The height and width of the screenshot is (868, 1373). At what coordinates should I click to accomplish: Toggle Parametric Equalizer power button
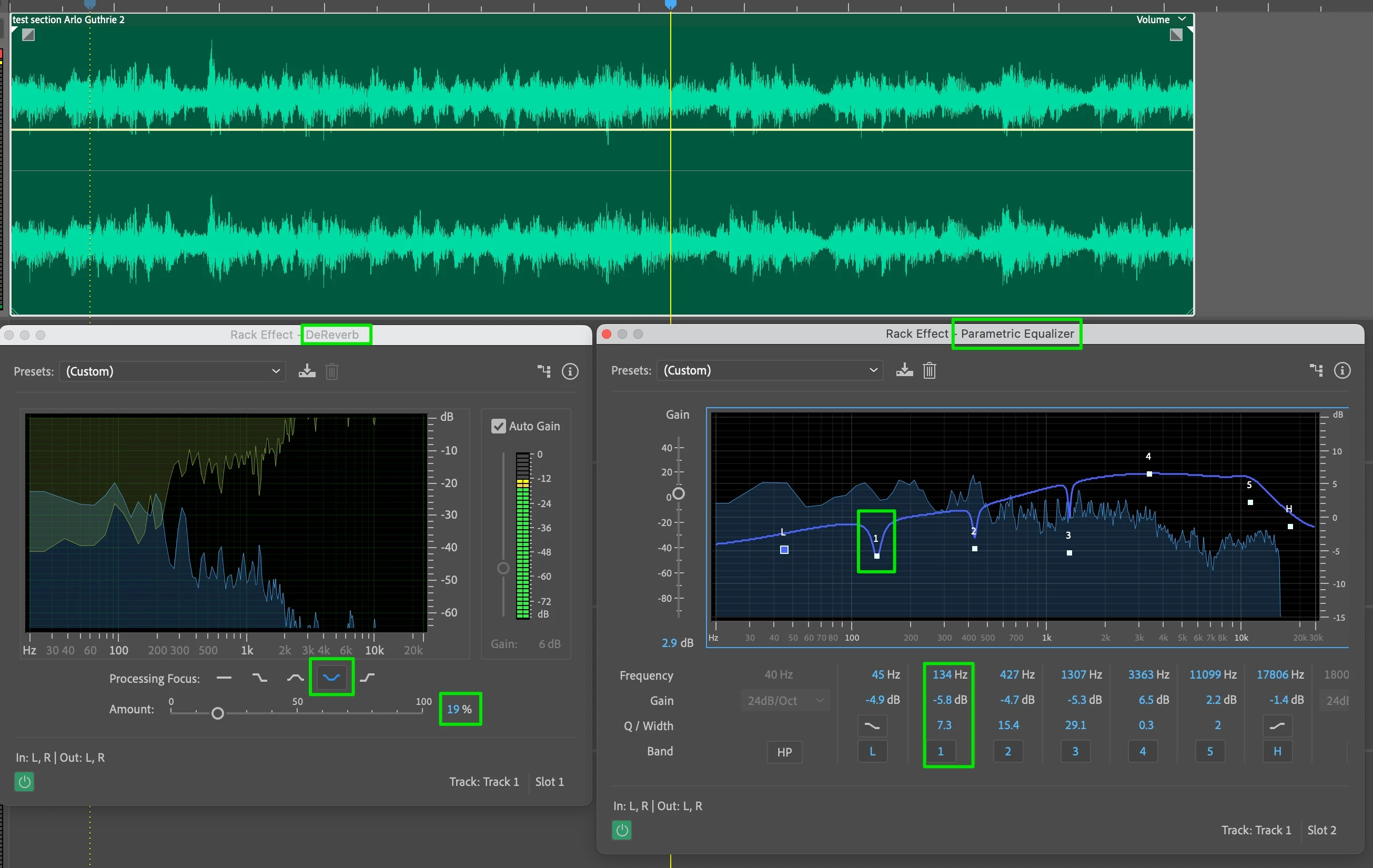(x=621, y=830)
